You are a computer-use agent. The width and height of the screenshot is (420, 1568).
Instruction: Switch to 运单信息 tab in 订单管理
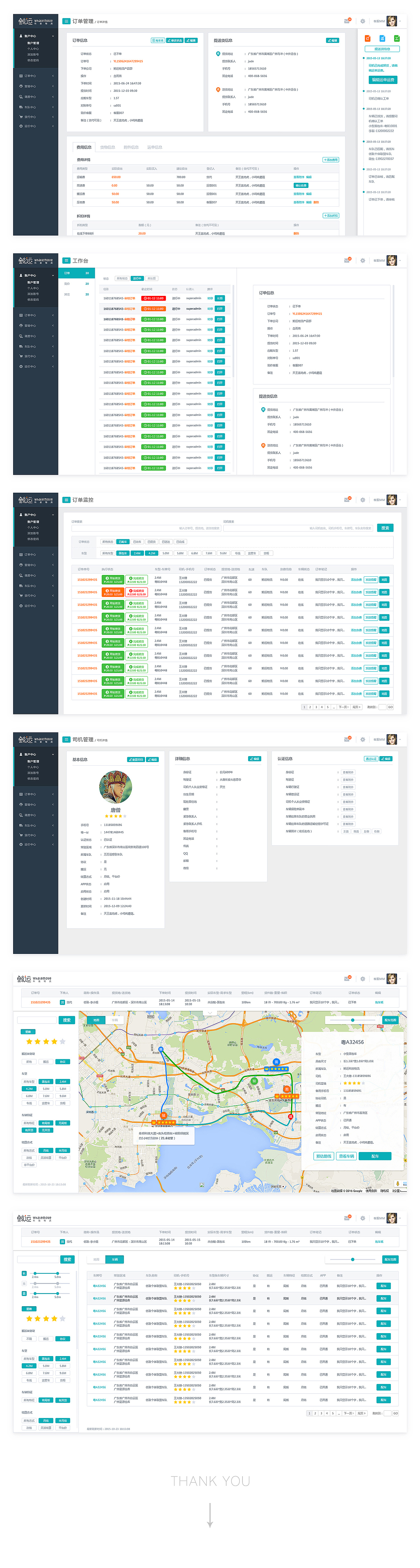coord(155,147)
